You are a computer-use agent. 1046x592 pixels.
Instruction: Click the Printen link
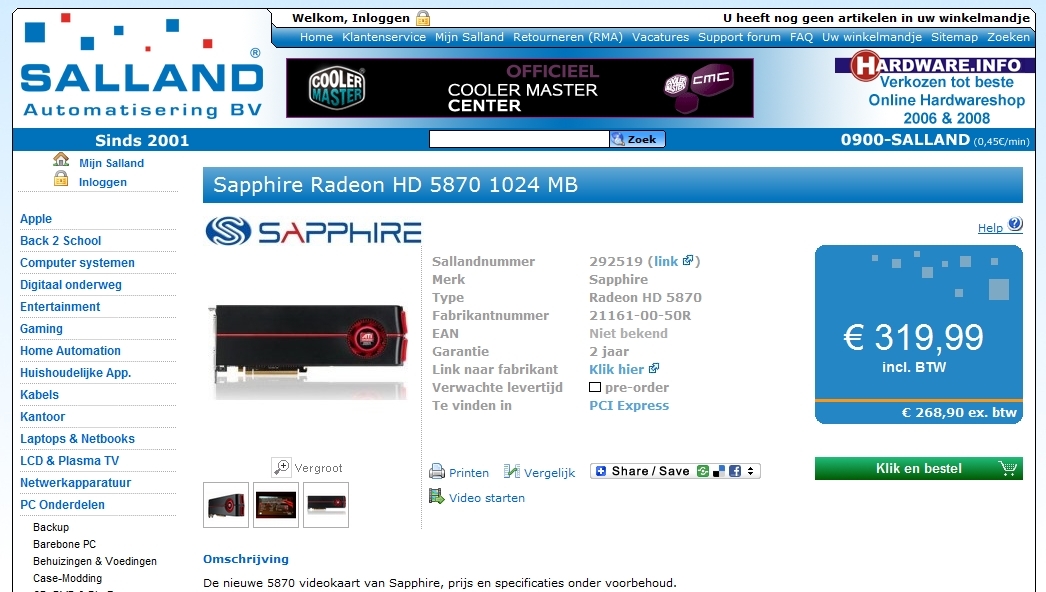click(x=468, y=473)
